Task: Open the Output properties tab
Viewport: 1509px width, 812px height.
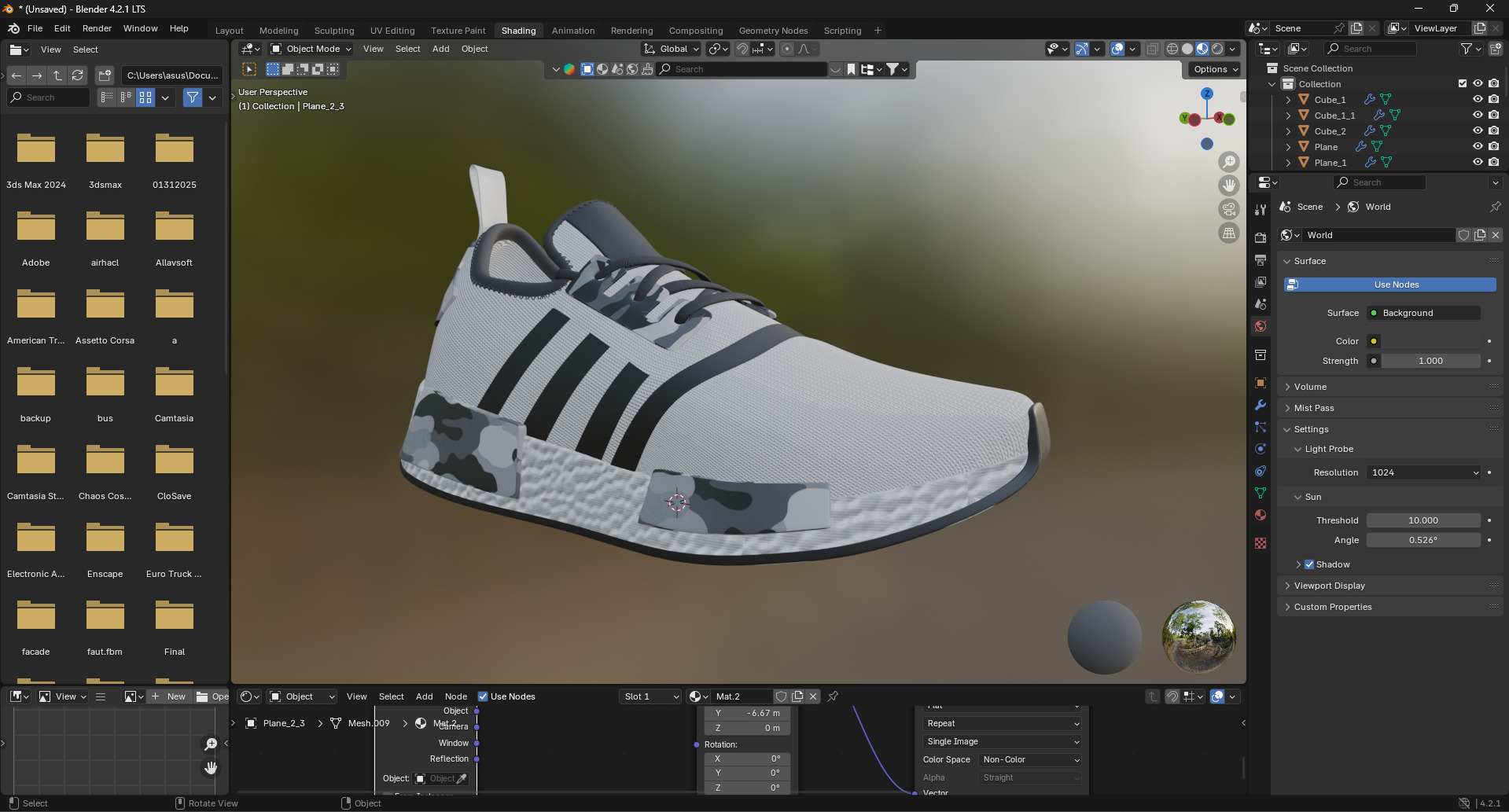Action: point(1261,259)
